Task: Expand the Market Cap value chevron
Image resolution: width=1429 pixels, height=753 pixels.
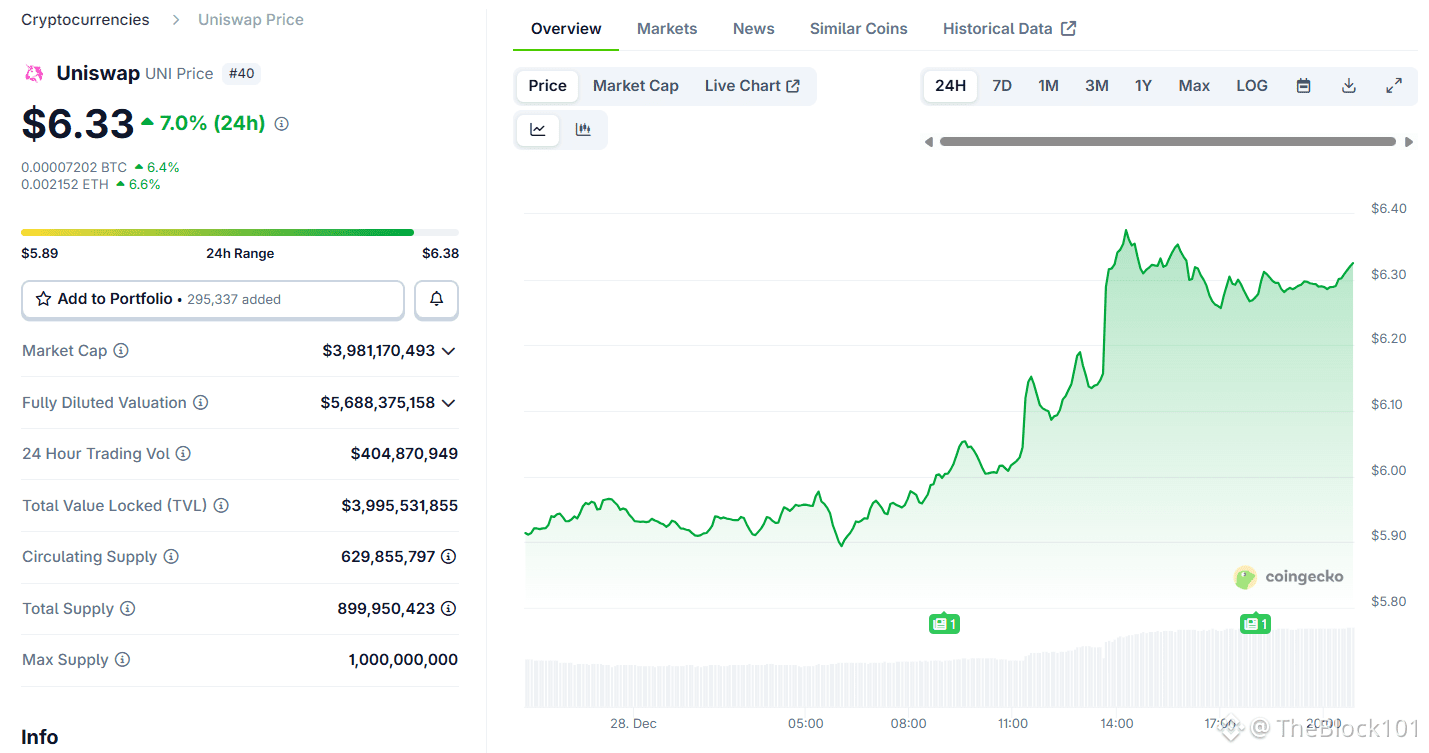Action: click(x=449, y=351)
